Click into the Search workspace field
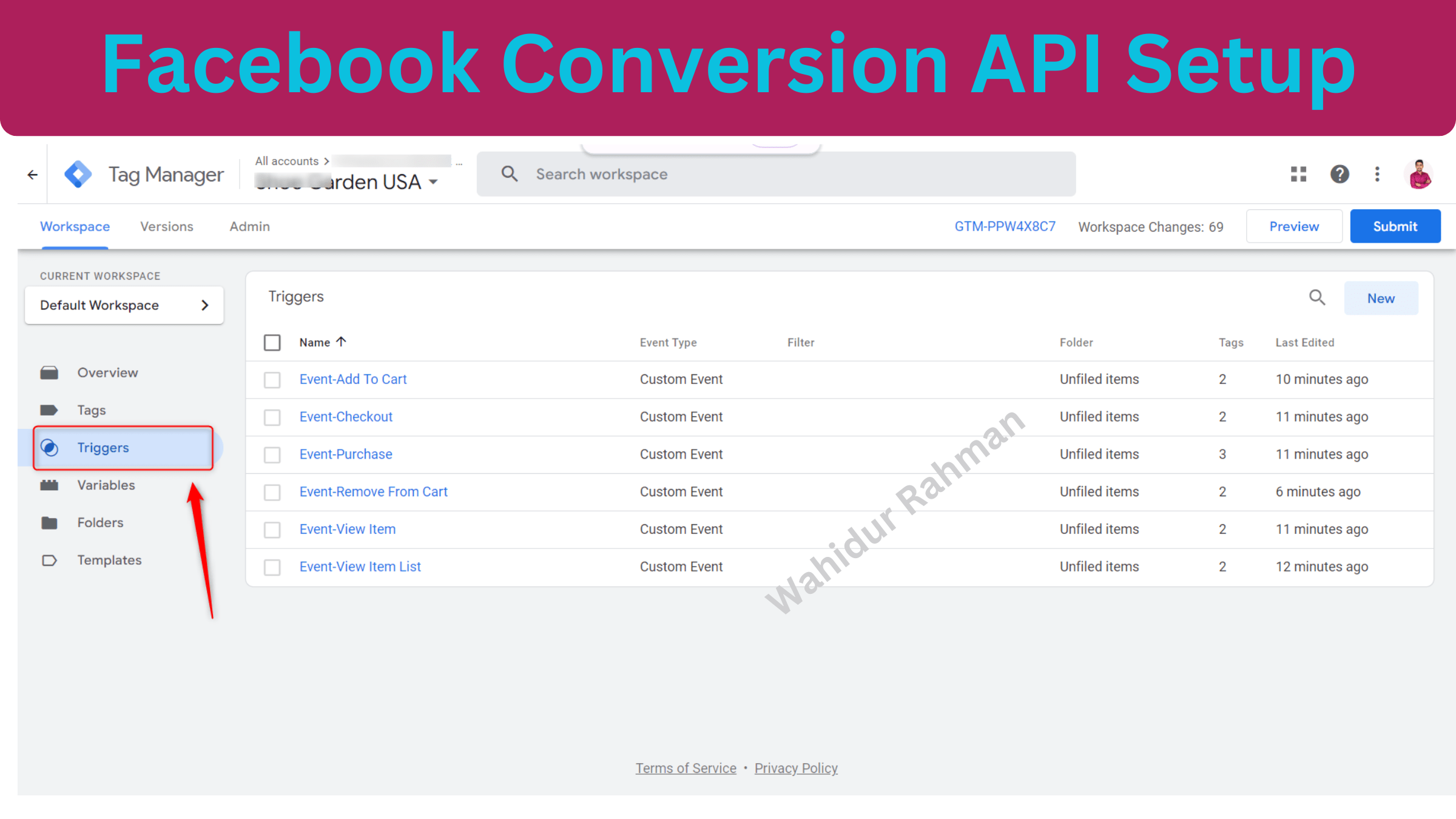 coord(777,174)
